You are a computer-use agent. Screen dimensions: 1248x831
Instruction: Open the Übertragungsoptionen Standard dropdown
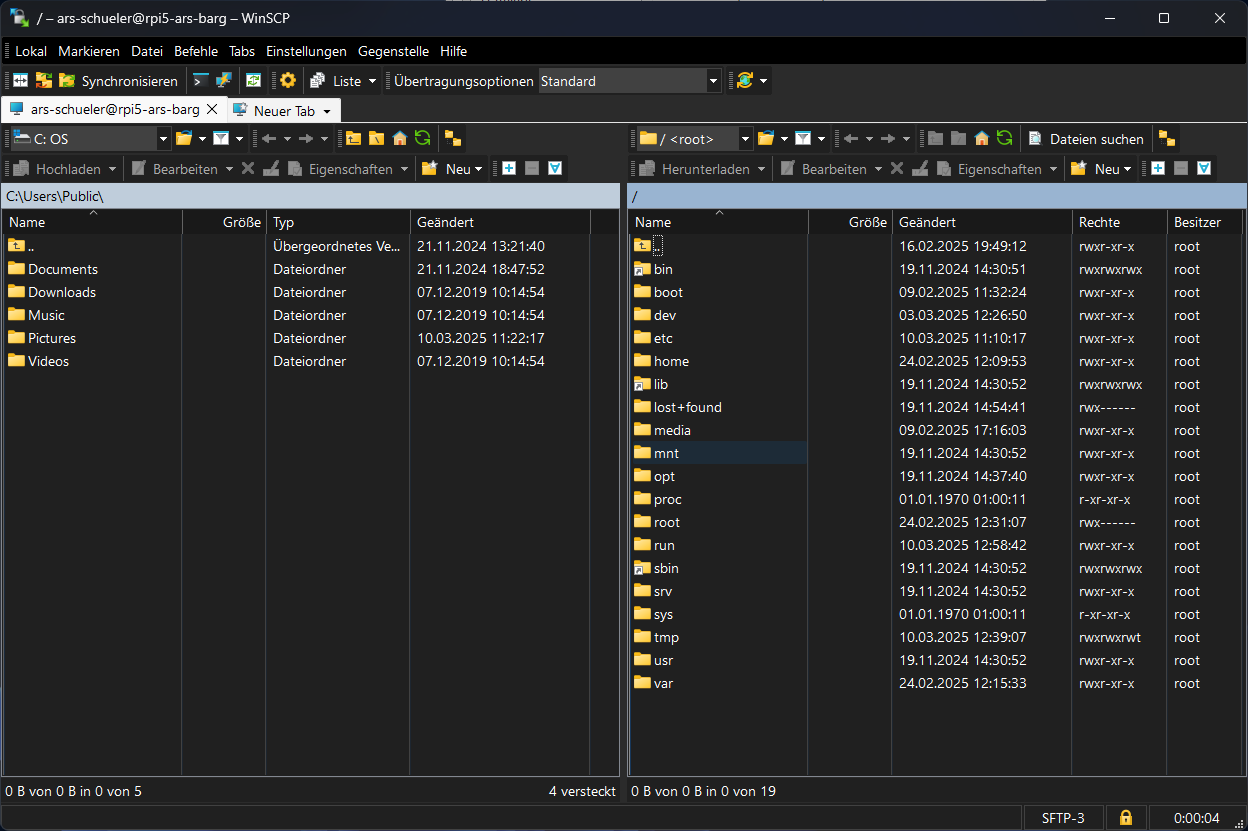point(713,81)
